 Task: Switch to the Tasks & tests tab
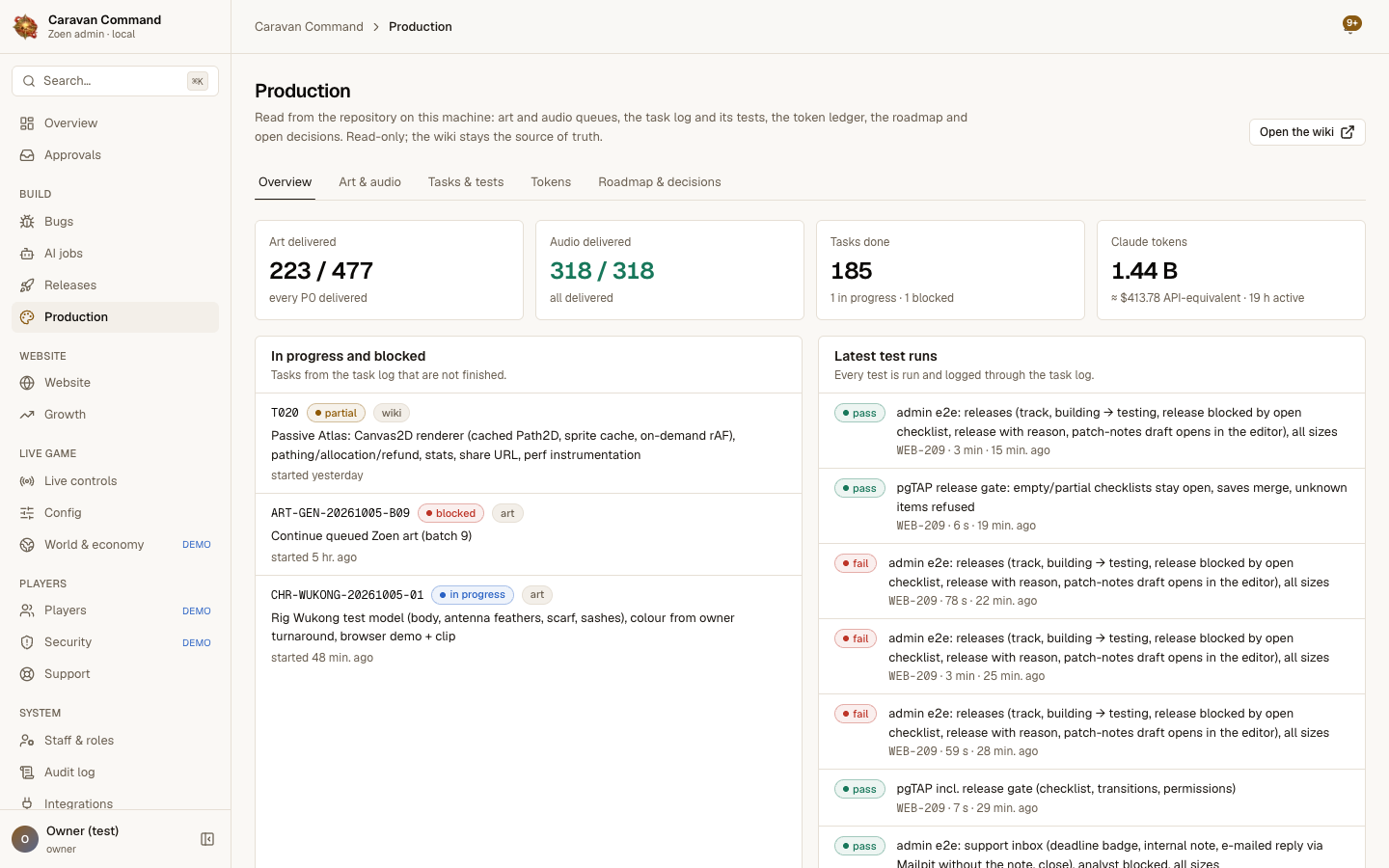coord(466,182)
